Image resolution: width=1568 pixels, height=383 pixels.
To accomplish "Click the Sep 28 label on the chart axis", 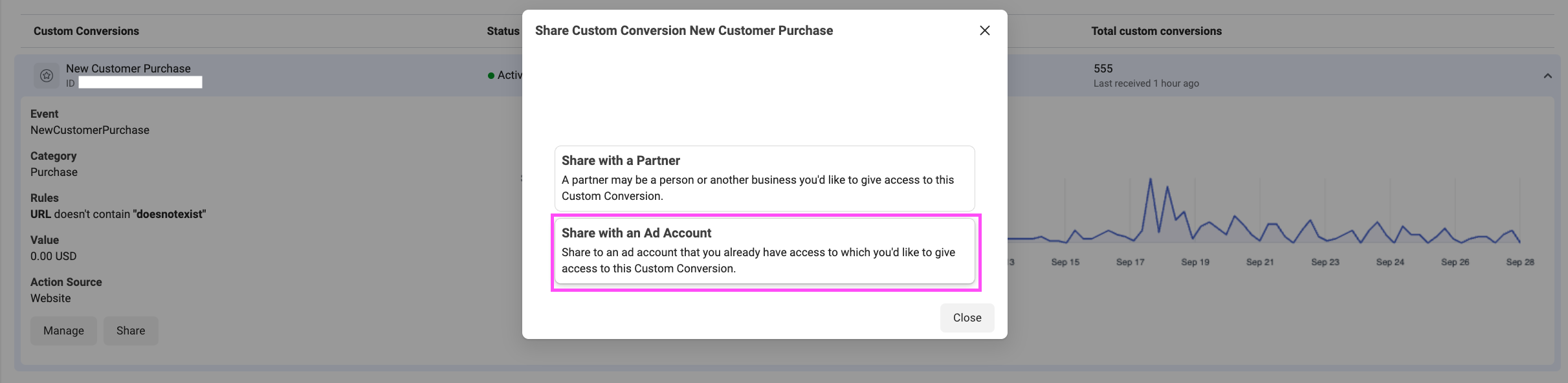I will (1520, 262).
